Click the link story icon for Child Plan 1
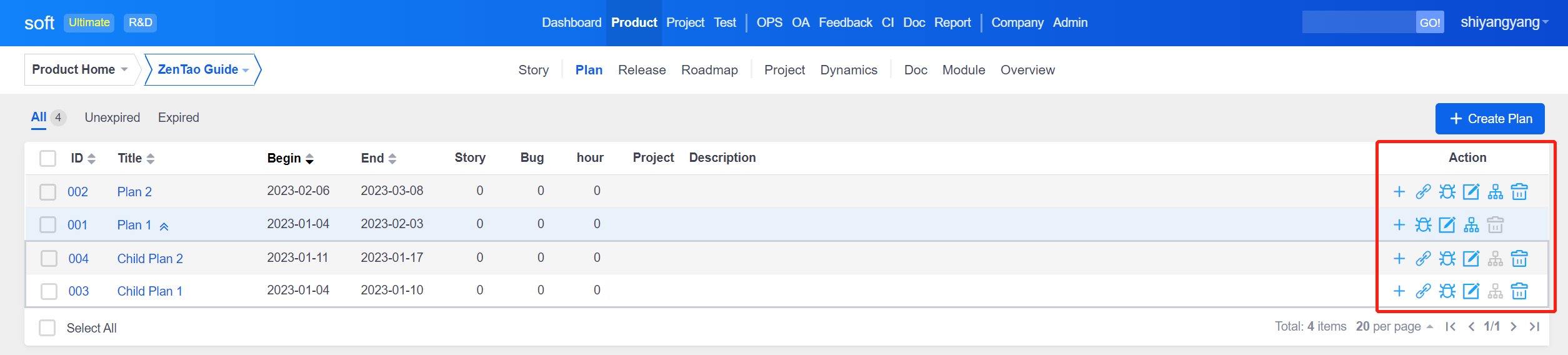The width and height of the screenshot is (1568, 355). coord(1423,291)
